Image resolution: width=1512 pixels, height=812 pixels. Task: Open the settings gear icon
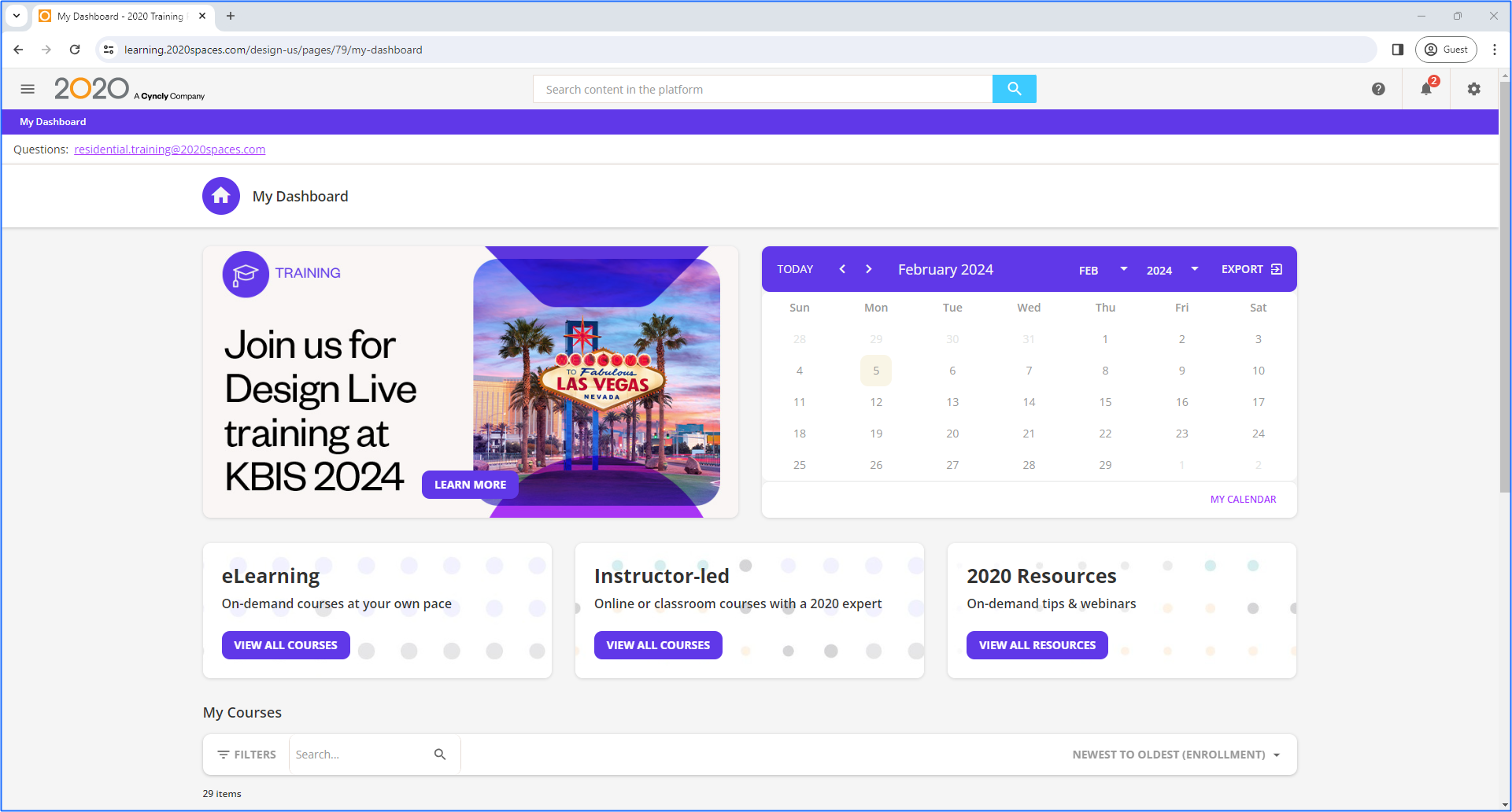[1474, 89]
